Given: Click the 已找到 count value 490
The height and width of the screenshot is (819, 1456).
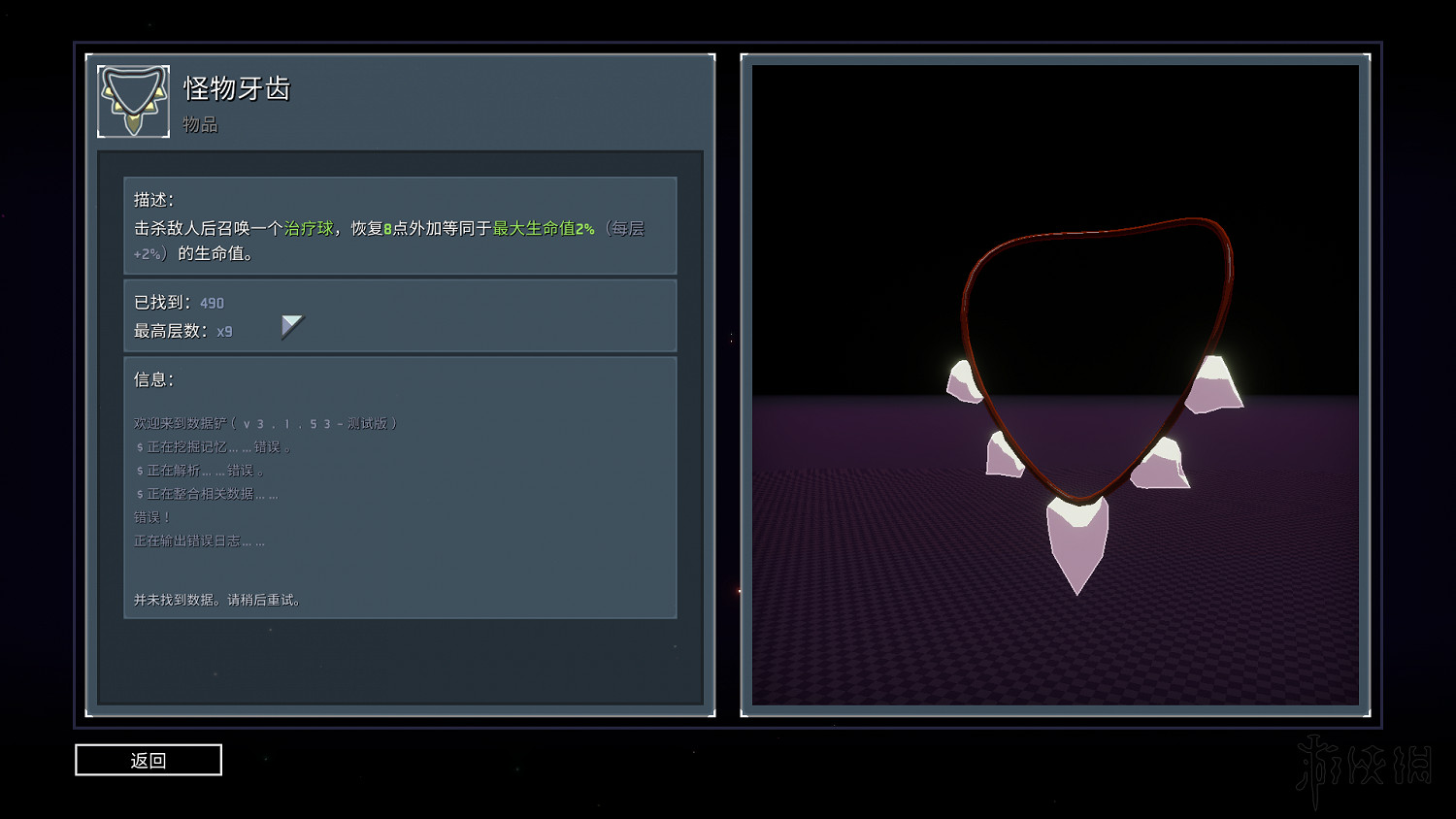Looking at the screenshot, I should (212, 304).
